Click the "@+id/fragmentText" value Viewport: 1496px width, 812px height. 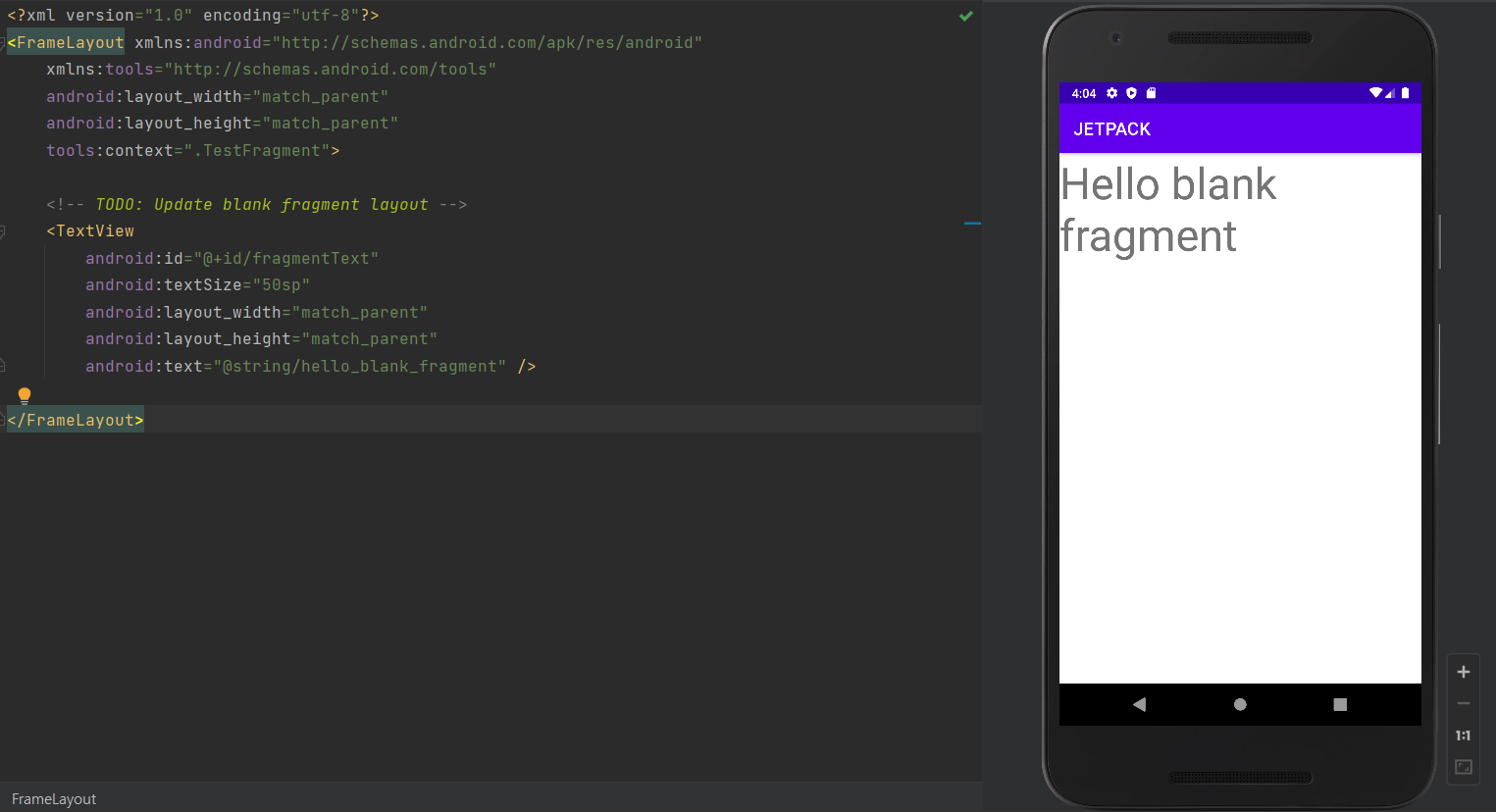pyautogui.click(x=286, y=259)
